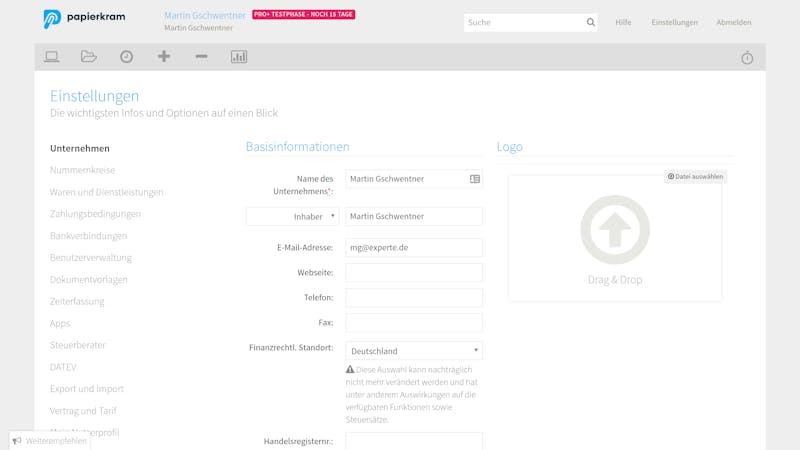This screenshot has height=450, width=800.
Task: Open Nummernkreise settings
Action: tap(82, 170)
